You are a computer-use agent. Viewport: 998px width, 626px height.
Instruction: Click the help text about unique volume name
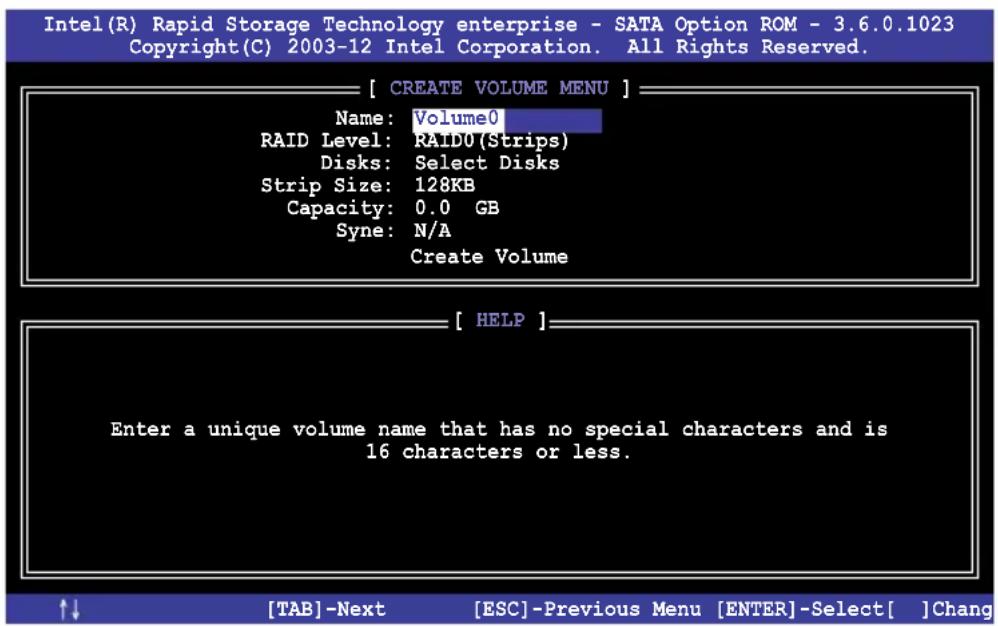(x=498, y=440)
